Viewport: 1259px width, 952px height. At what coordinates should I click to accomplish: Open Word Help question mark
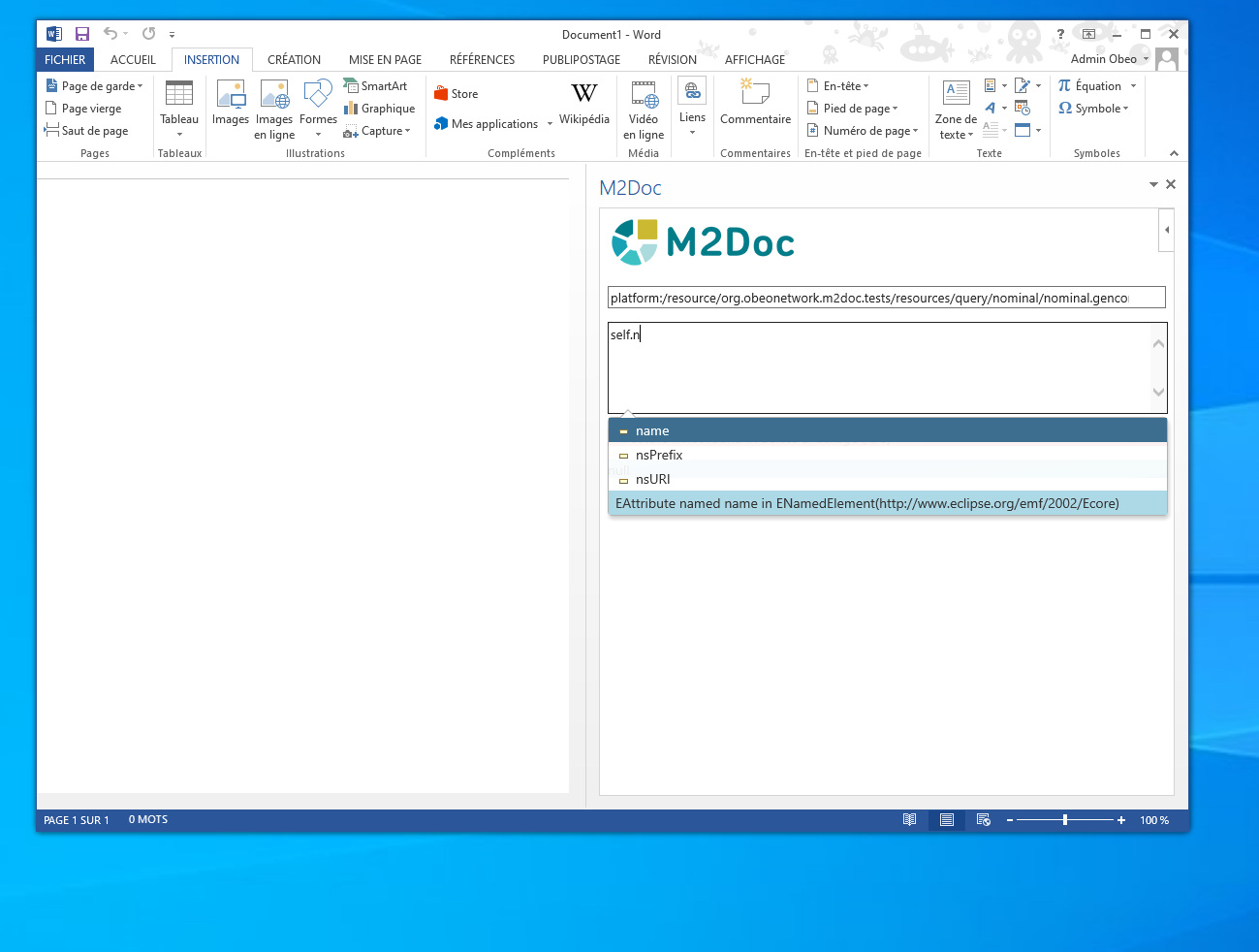(1060, 34)
